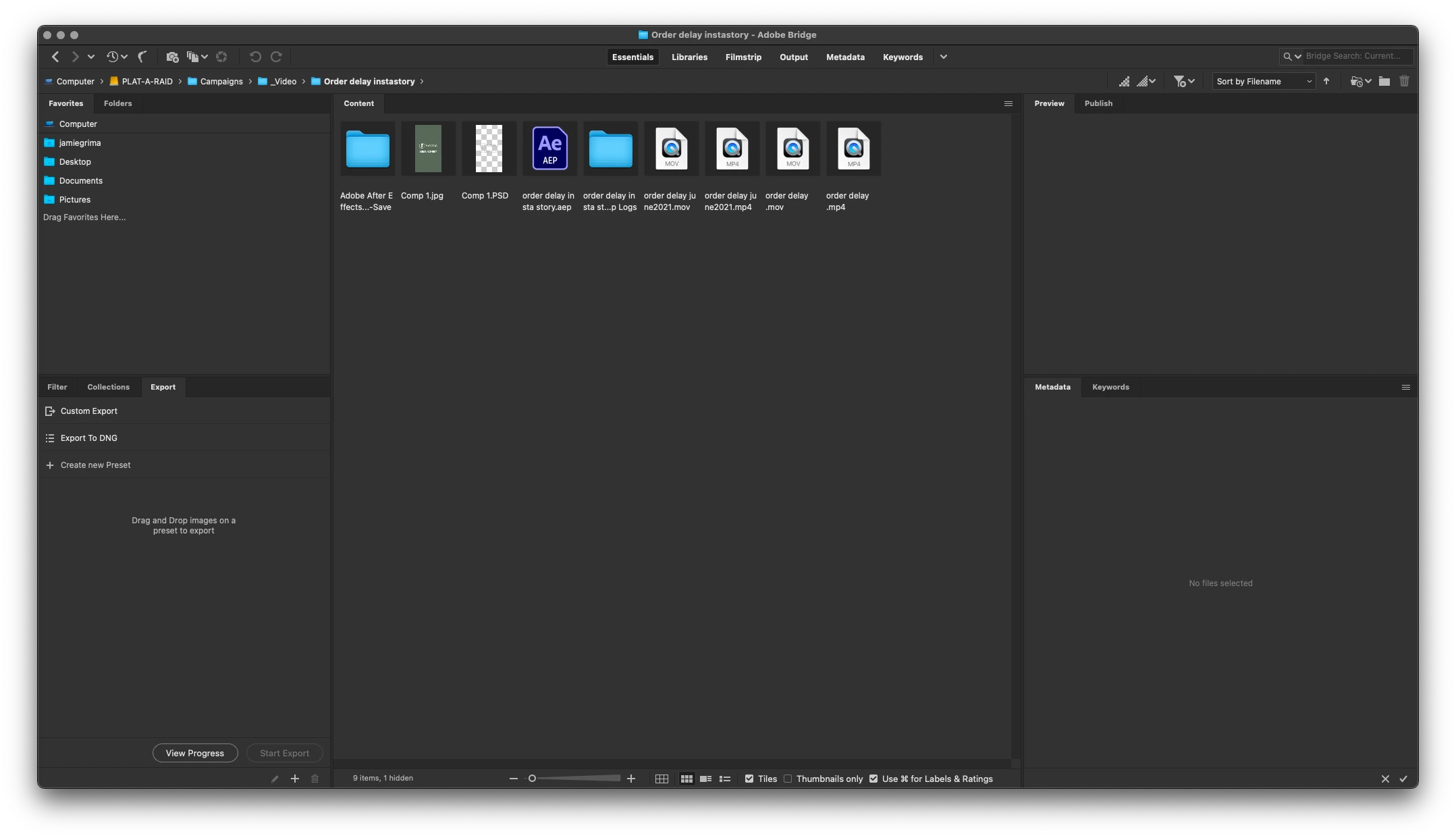The image size is (1456, 838).
Task: Enable Thumbnails only checkbox
Action: 788,779
